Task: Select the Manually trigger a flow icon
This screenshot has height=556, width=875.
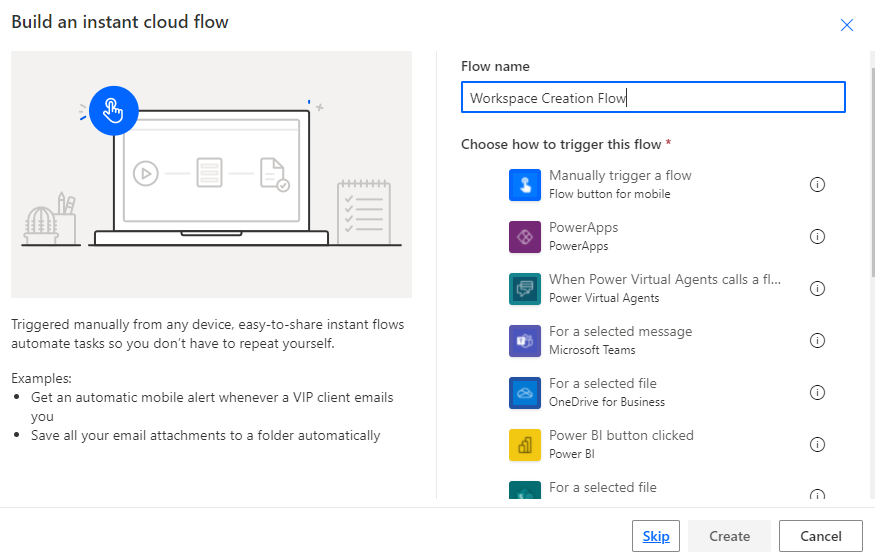Action: pyautogui.click(x=525, y=185)
